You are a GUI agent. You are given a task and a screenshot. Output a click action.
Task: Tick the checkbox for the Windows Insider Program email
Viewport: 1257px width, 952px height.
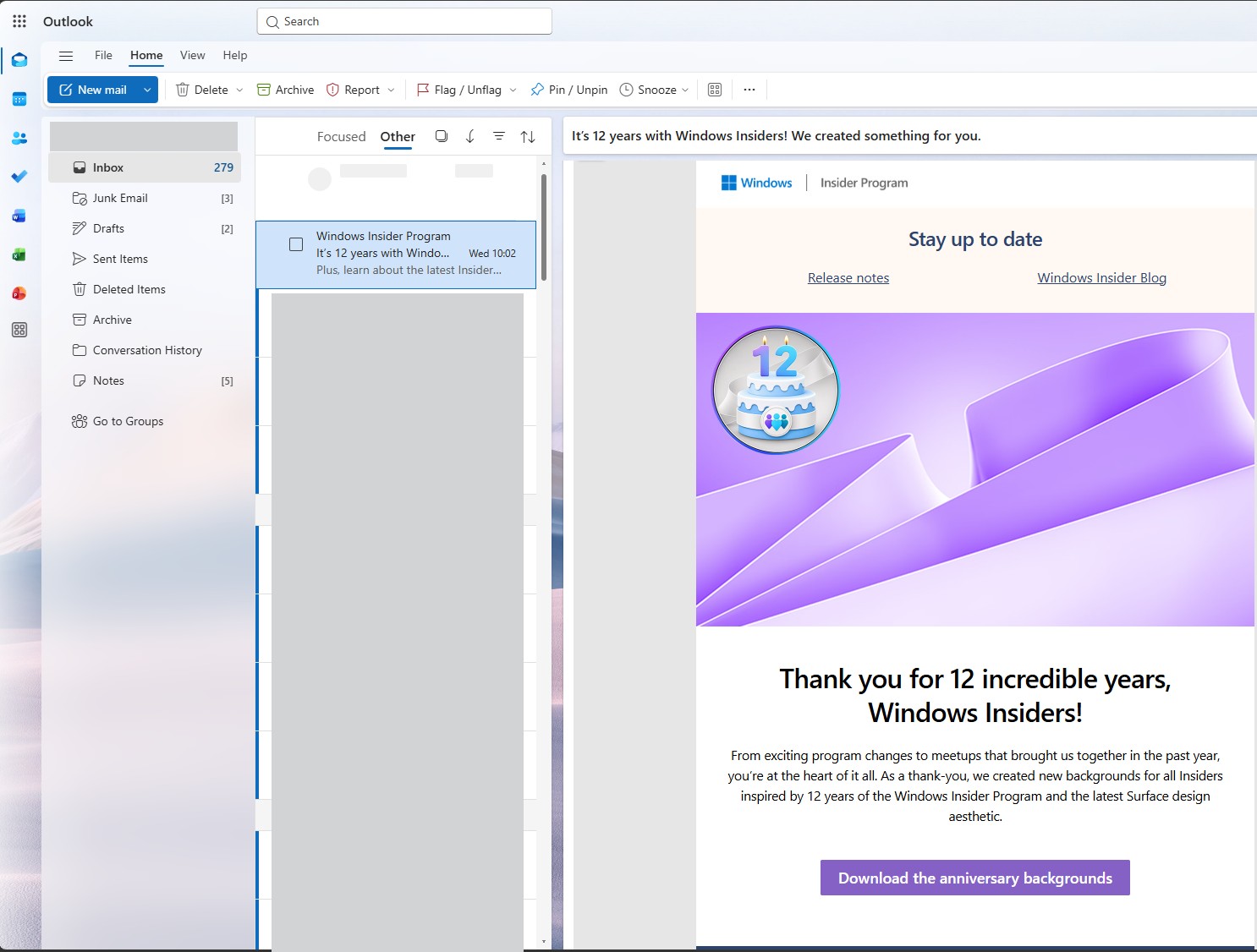[x=296, y=244]
